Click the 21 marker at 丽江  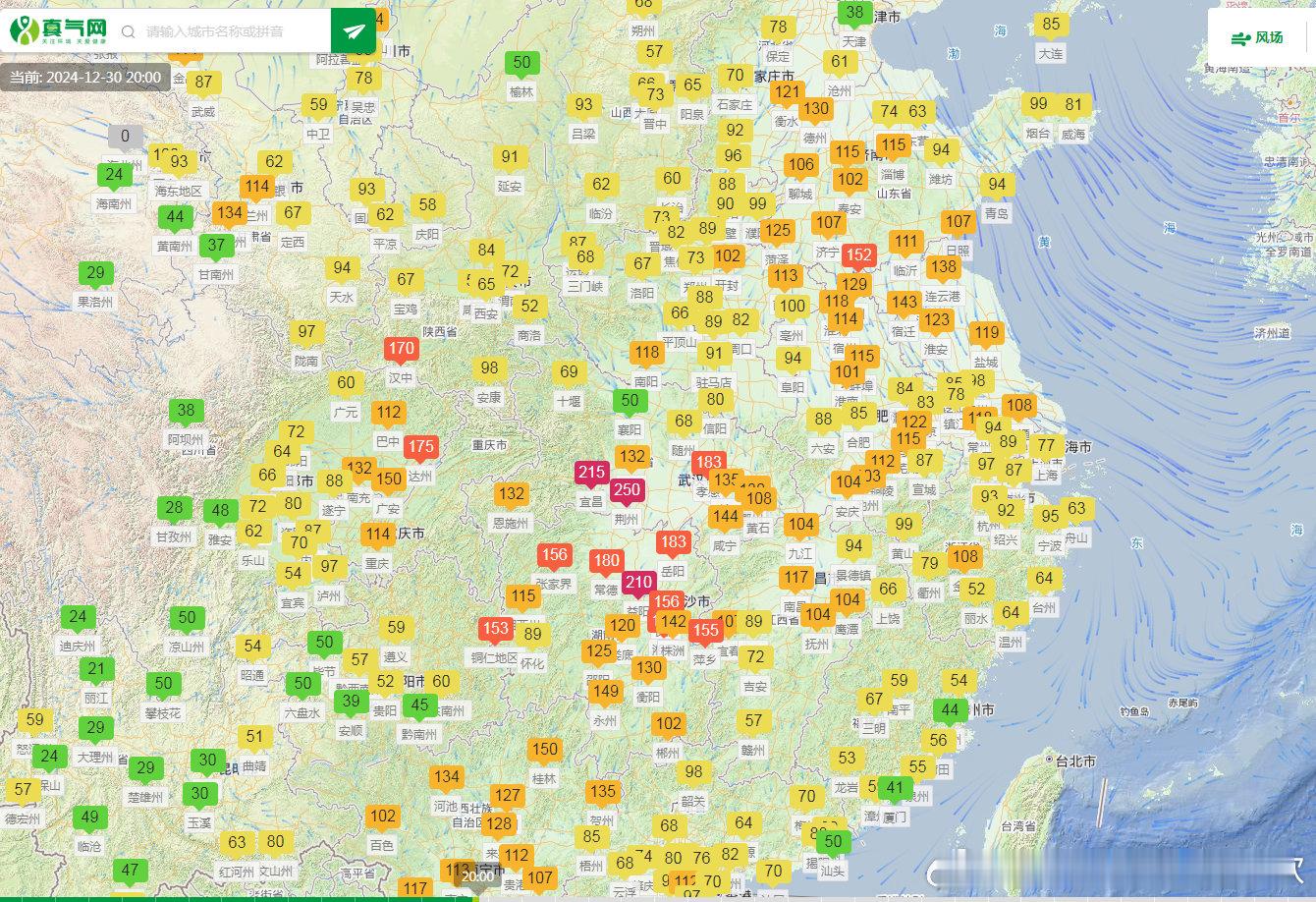tap(95, 669)
